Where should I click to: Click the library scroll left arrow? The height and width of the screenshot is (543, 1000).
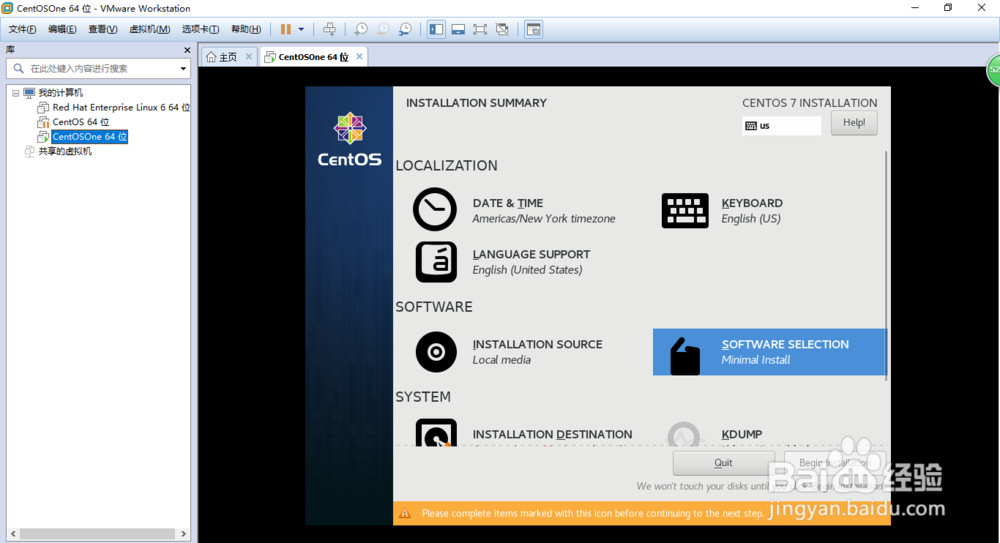click(13, 533)
